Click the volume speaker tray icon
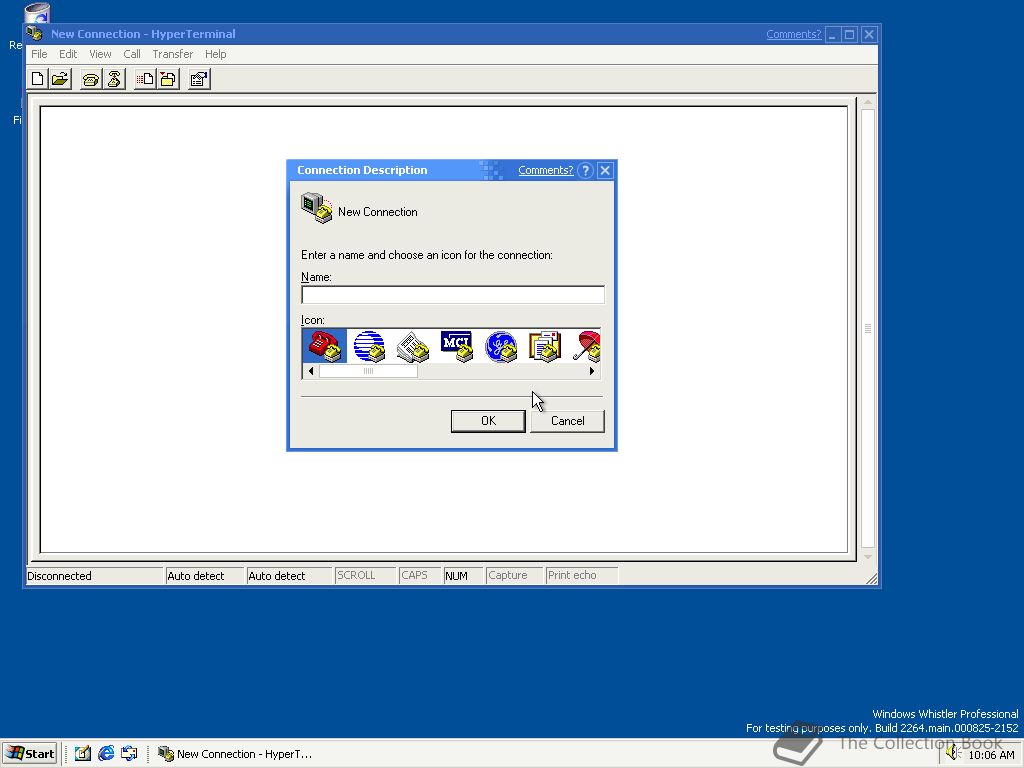The width and height of the screenshot is (1024, 768). [x=952, y=753]
